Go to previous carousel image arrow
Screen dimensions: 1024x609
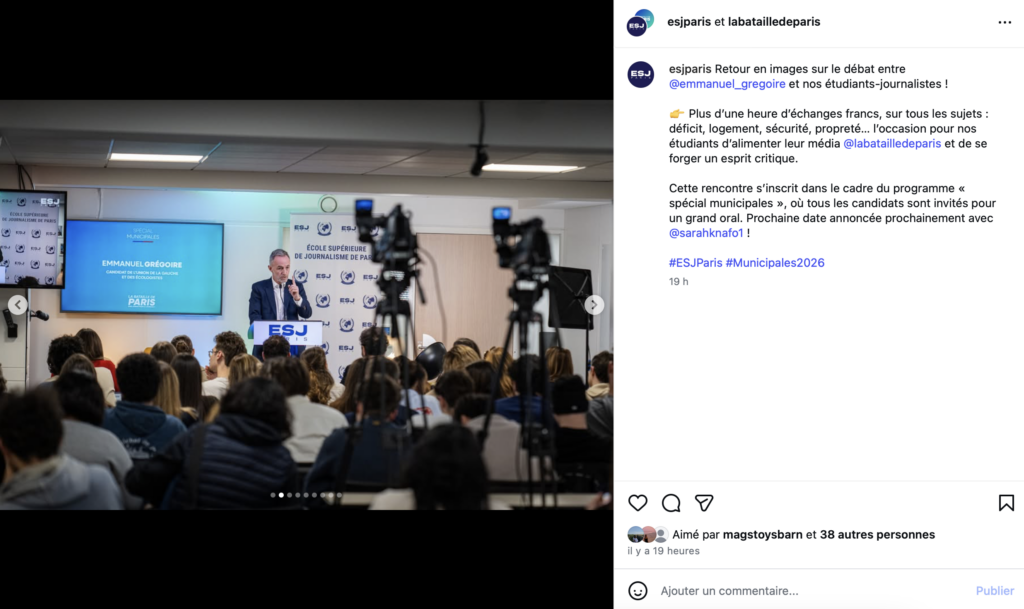18,305
